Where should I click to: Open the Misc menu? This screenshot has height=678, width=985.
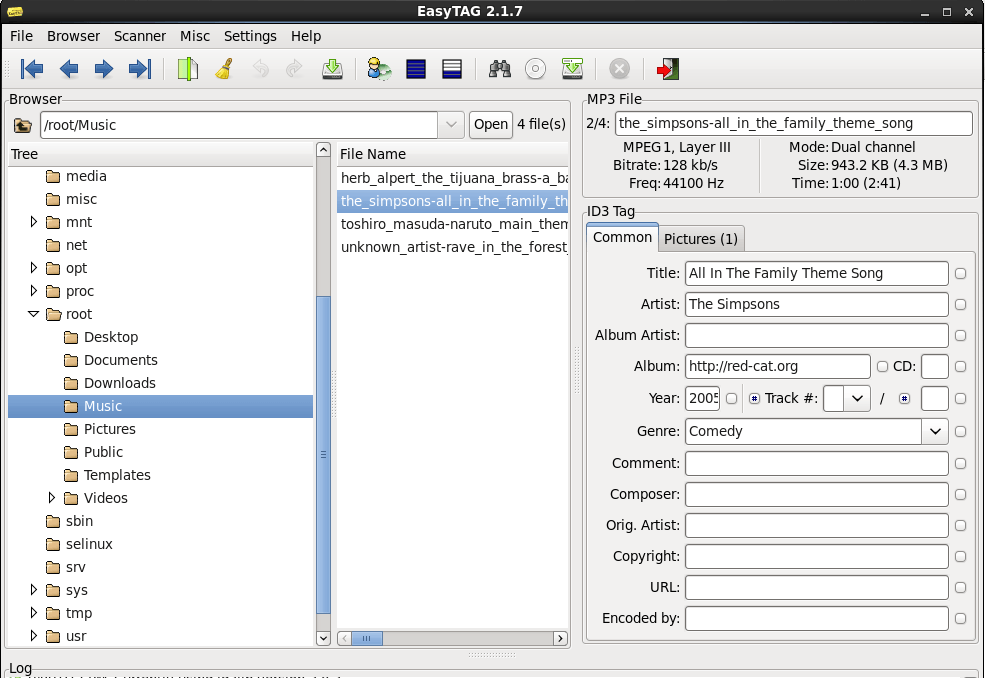[x=195, y=36]
